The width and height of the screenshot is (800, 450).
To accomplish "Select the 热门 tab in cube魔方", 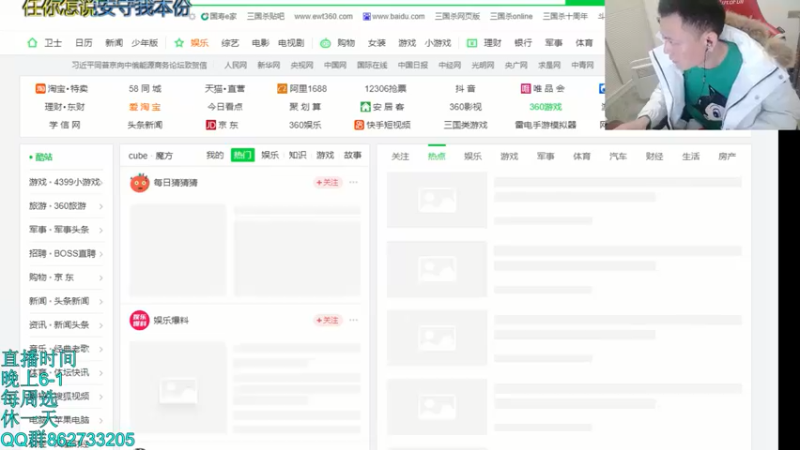I will coord(243,155).
